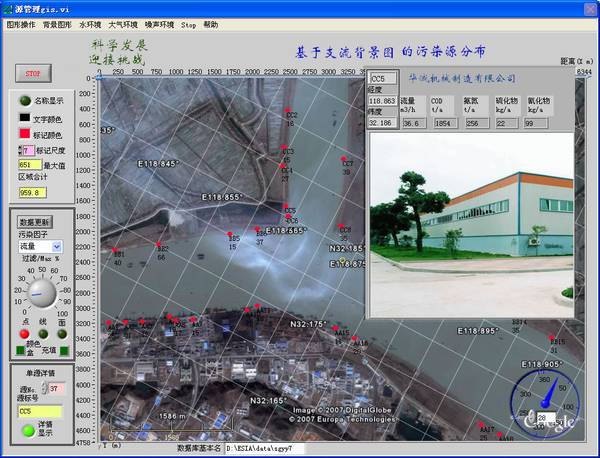Click the company name heading in detail panel
Viewport: 600px width, 458px height.
462,78
